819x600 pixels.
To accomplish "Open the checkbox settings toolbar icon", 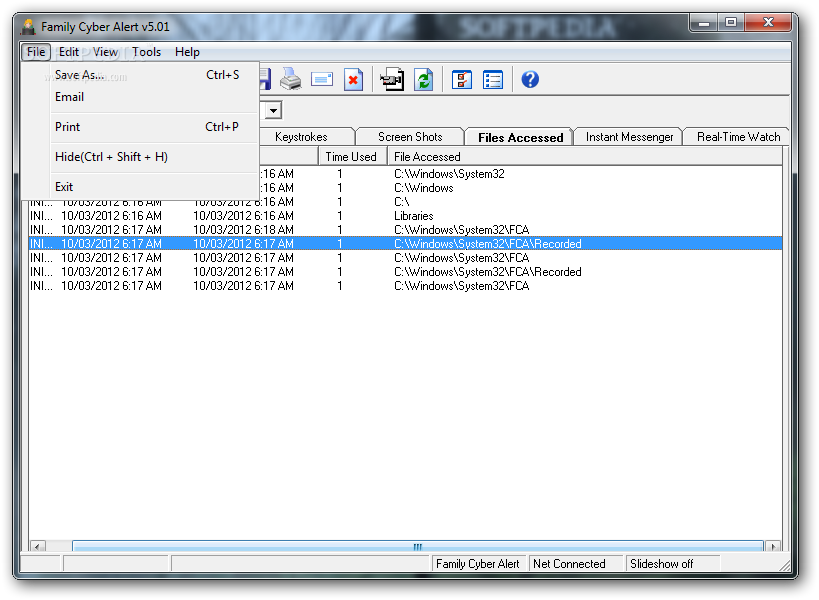I will 462,79.
